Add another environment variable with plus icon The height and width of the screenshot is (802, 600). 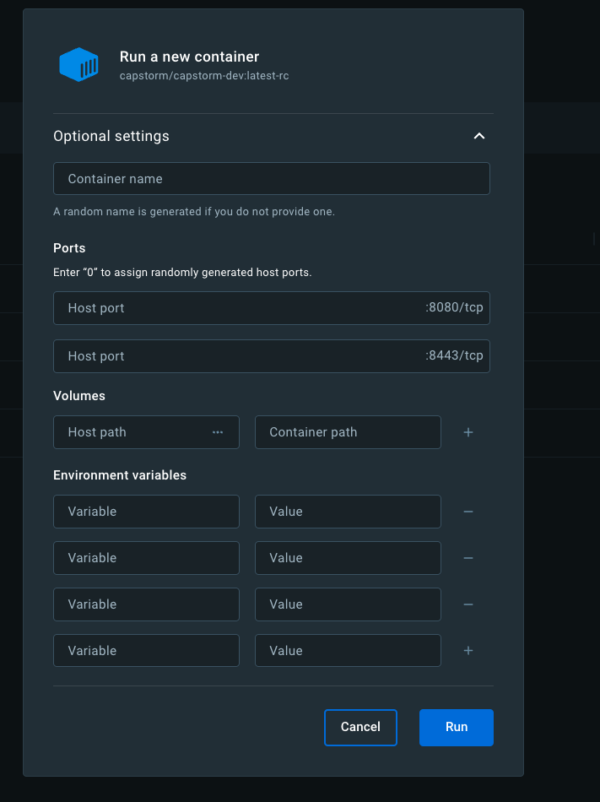click(468, 650)
